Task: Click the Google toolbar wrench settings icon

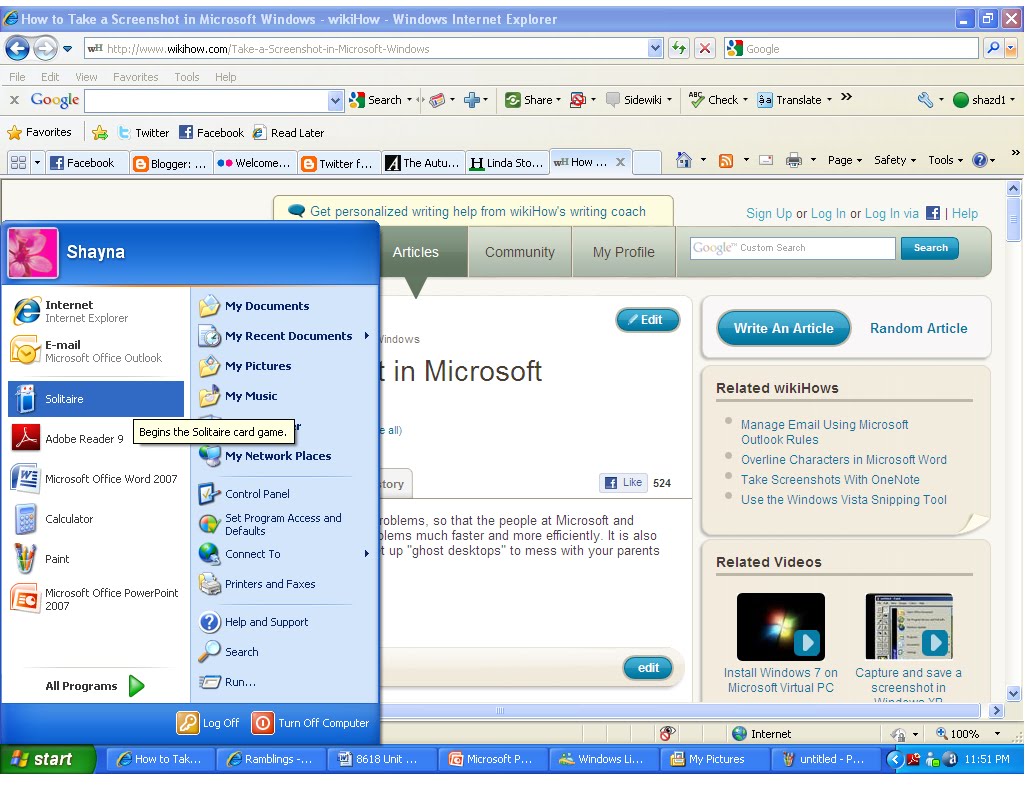Action: pyautogui.click(x=925, y=100)
